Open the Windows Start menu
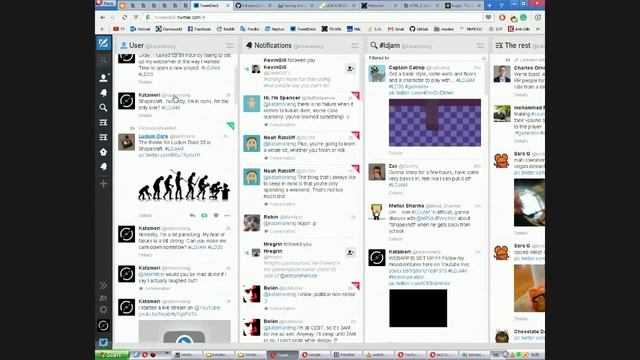 [112, 355]
